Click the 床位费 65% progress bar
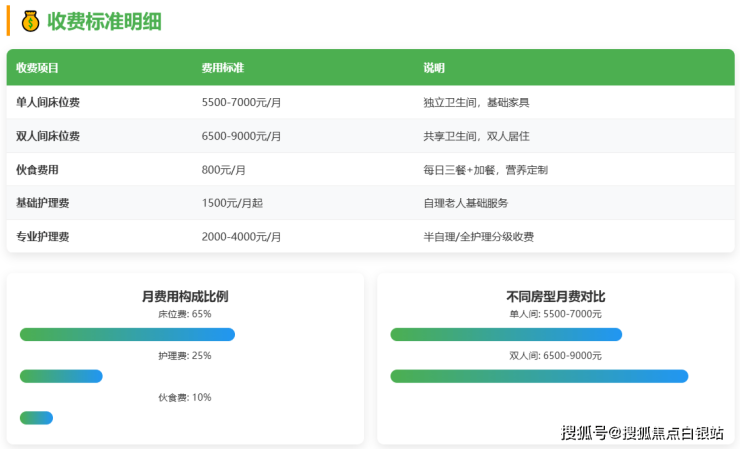The image size is (740, 449). (127, 334)
